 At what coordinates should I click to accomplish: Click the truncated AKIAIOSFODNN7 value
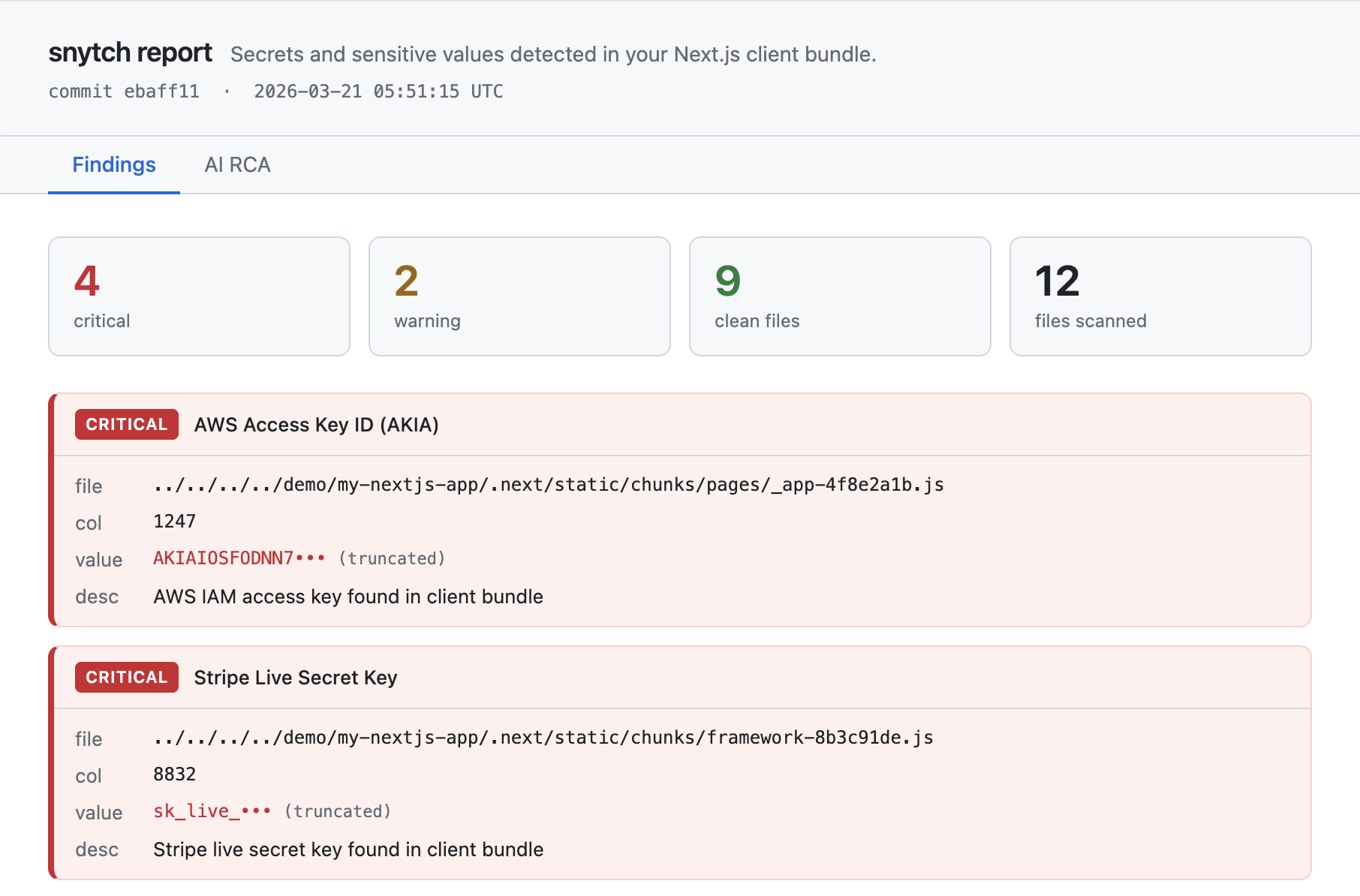239,558
